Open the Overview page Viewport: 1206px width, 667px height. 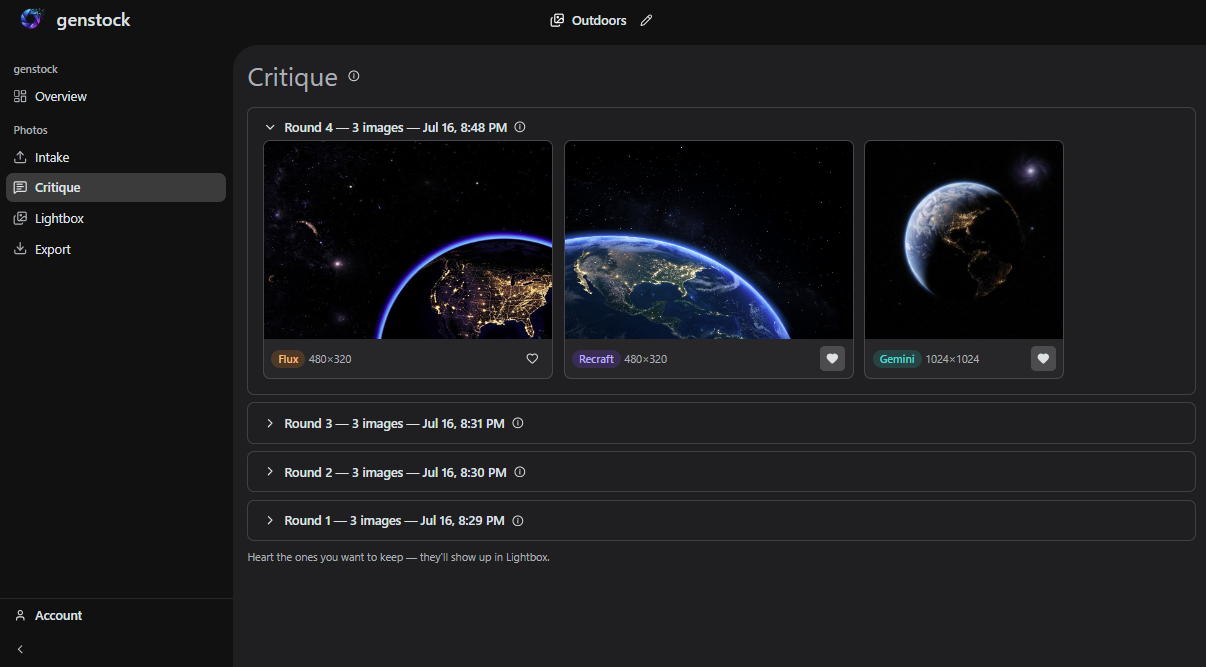pos(116,97)
